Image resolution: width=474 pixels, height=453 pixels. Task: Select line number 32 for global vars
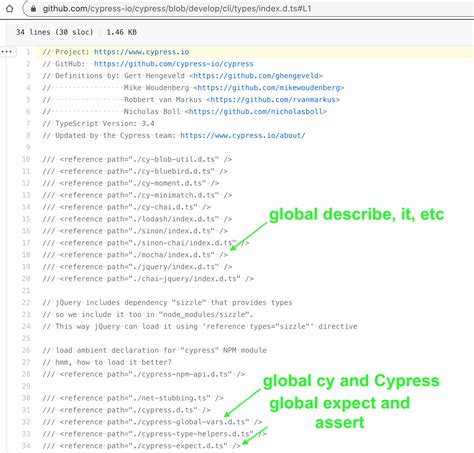[26, 422]
